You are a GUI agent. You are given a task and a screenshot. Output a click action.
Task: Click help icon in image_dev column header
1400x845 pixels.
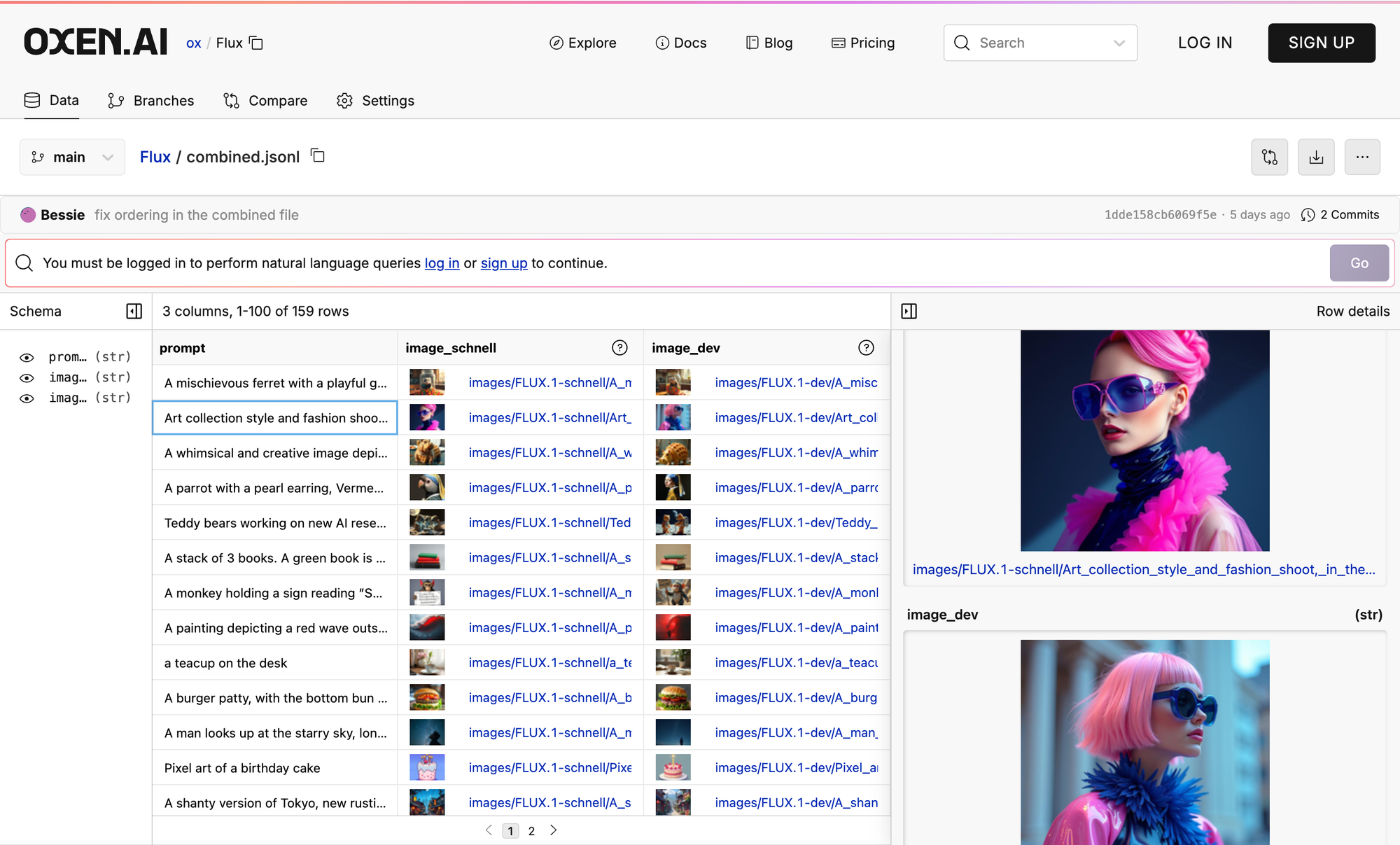pyautogui.click(x=866, y=348)
